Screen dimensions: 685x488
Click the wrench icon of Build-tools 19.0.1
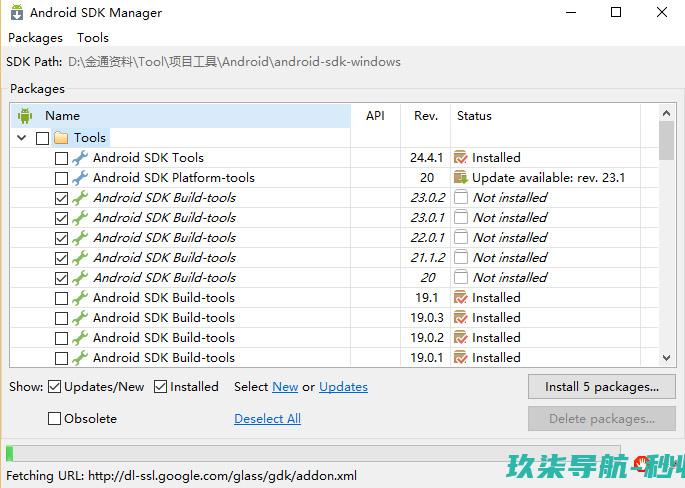click(80, 358)
